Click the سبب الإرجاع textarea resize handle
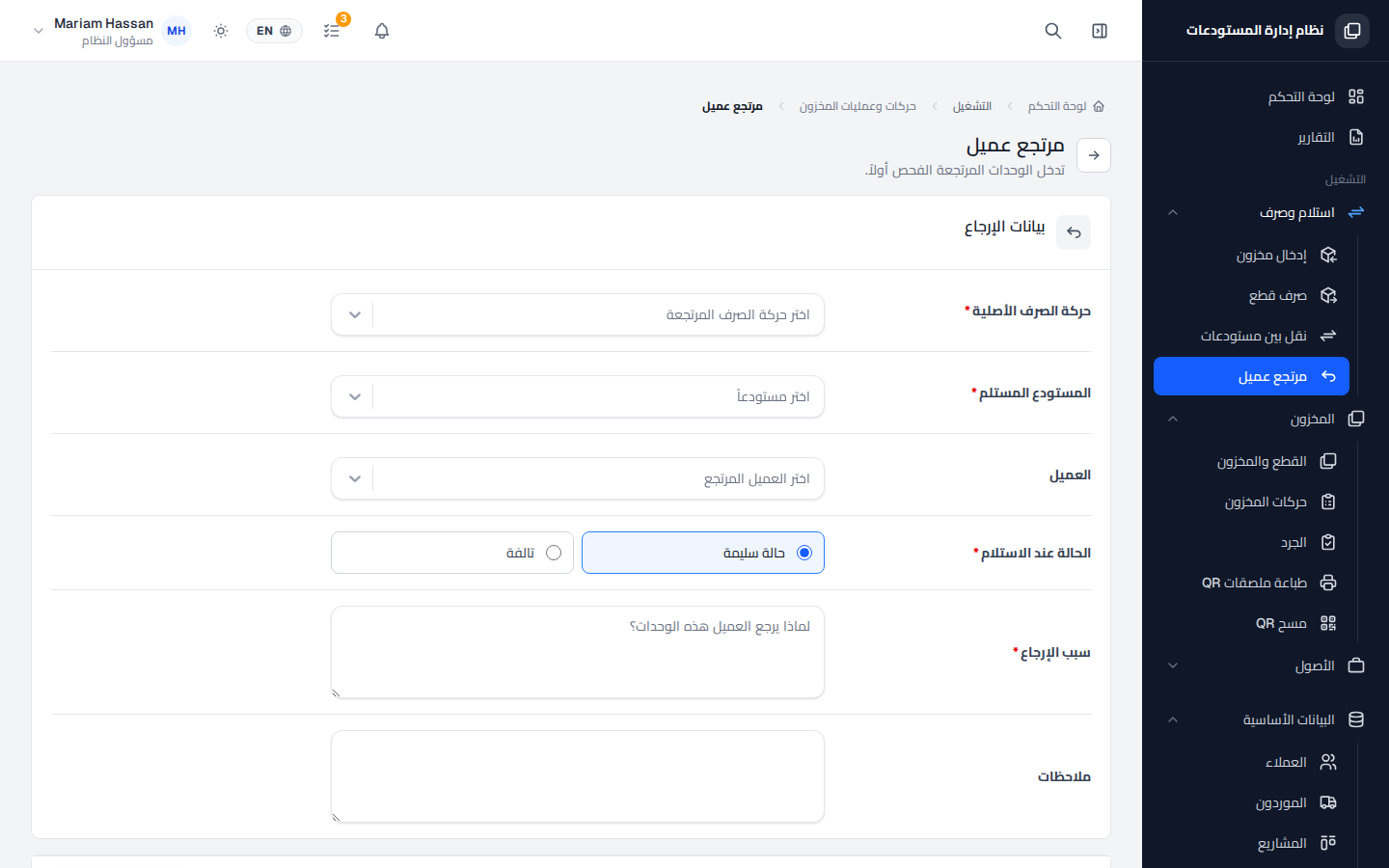 click(x=336, y=692)
